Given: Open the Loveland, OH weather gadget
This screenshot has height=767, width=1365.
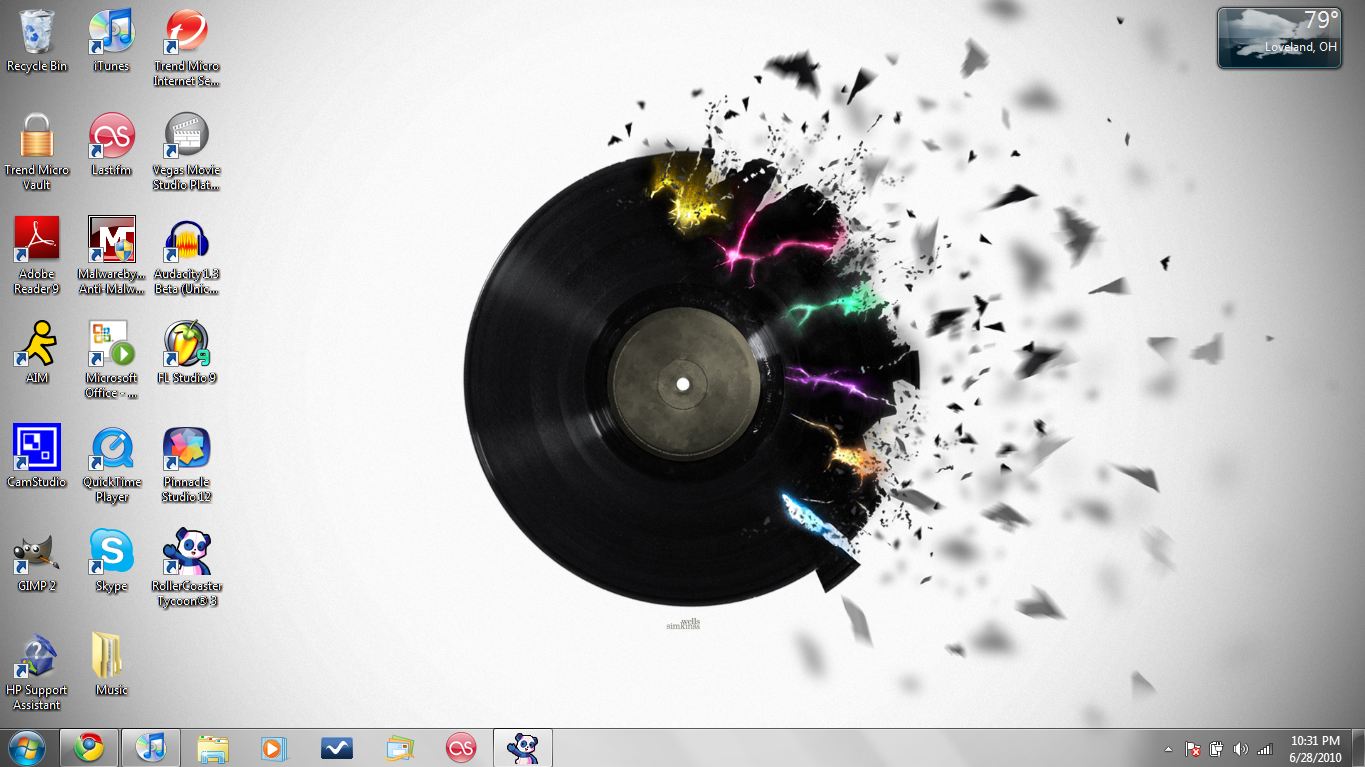Looking at the screenshot, I should [1279, 38].
